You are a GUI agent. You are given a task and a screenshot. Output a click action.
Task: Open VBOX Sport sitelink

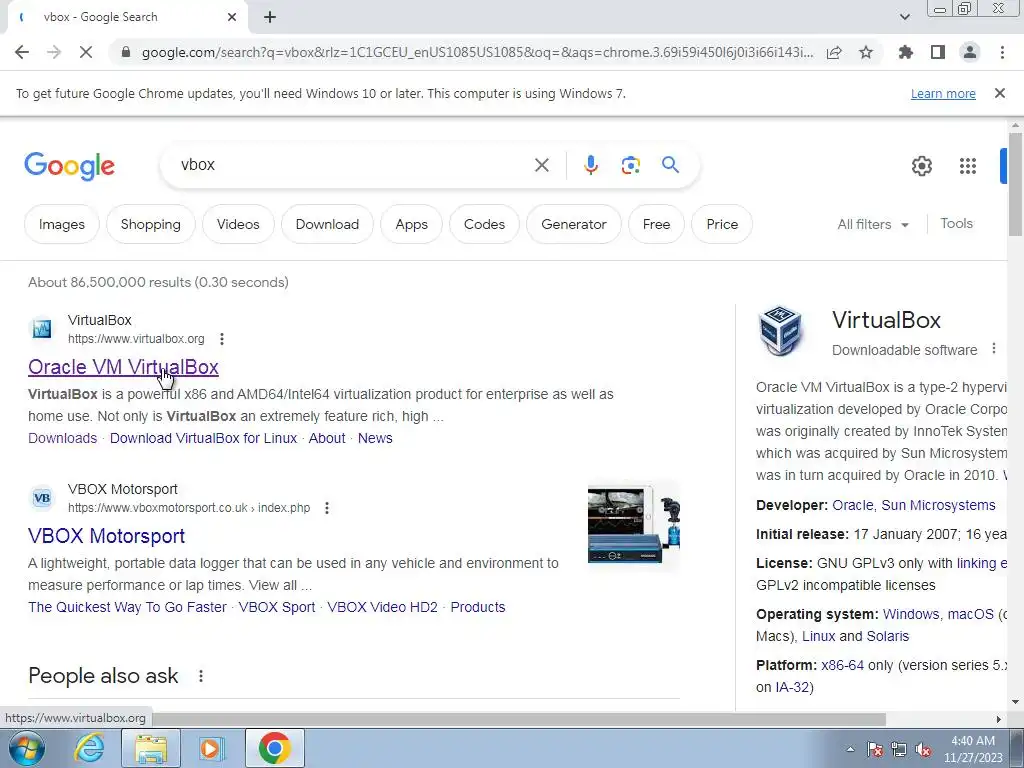point(277,607)
